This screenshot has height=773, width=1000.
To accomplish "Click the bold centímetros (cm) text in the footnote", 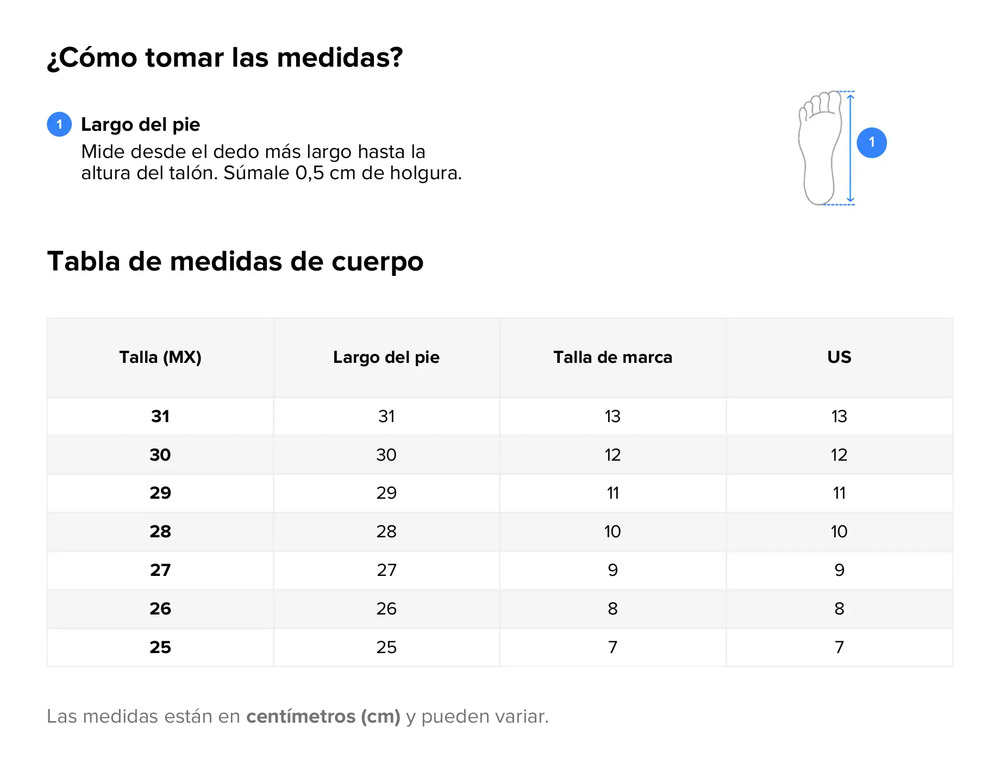I will pos(323,716).
